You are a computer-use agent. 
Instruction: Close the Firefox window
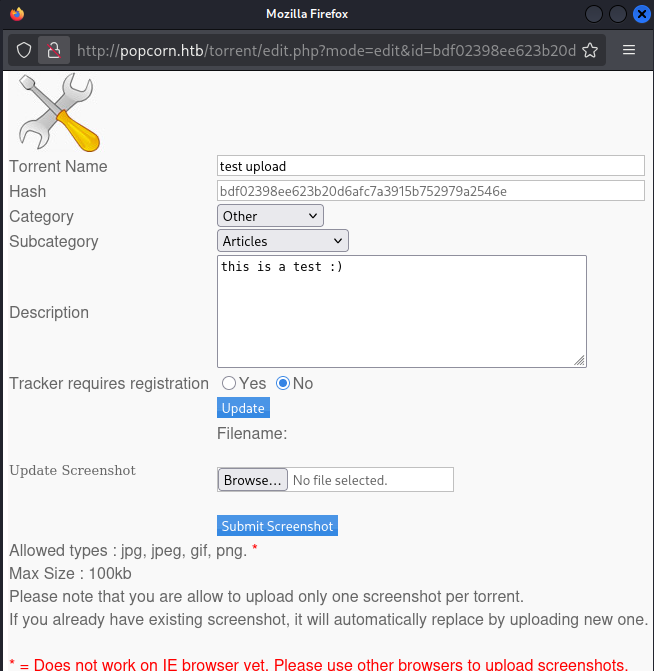pos(640,14)
